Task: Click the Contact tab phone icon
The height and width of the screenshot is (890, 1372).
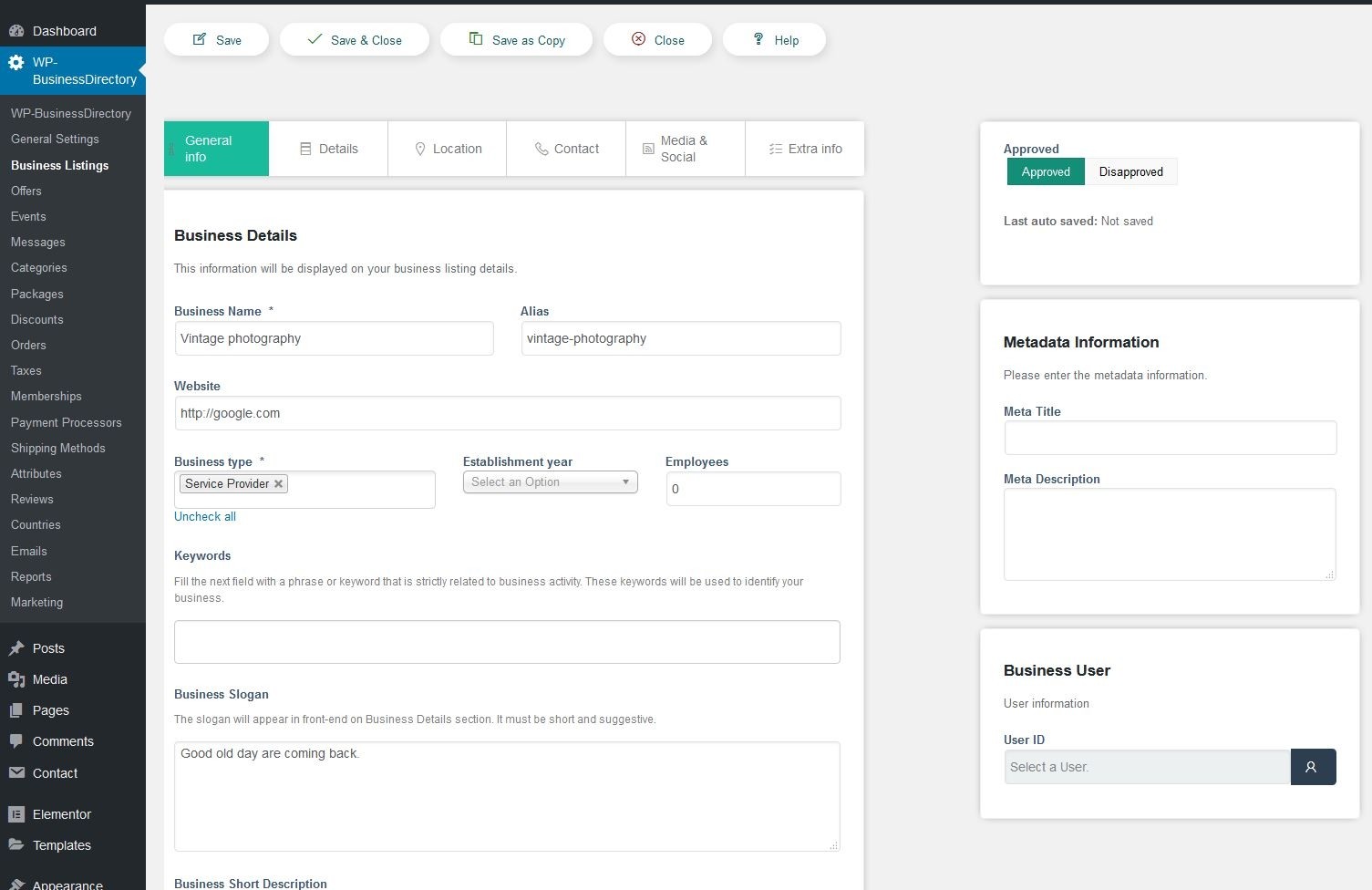Action: [542, 149]
